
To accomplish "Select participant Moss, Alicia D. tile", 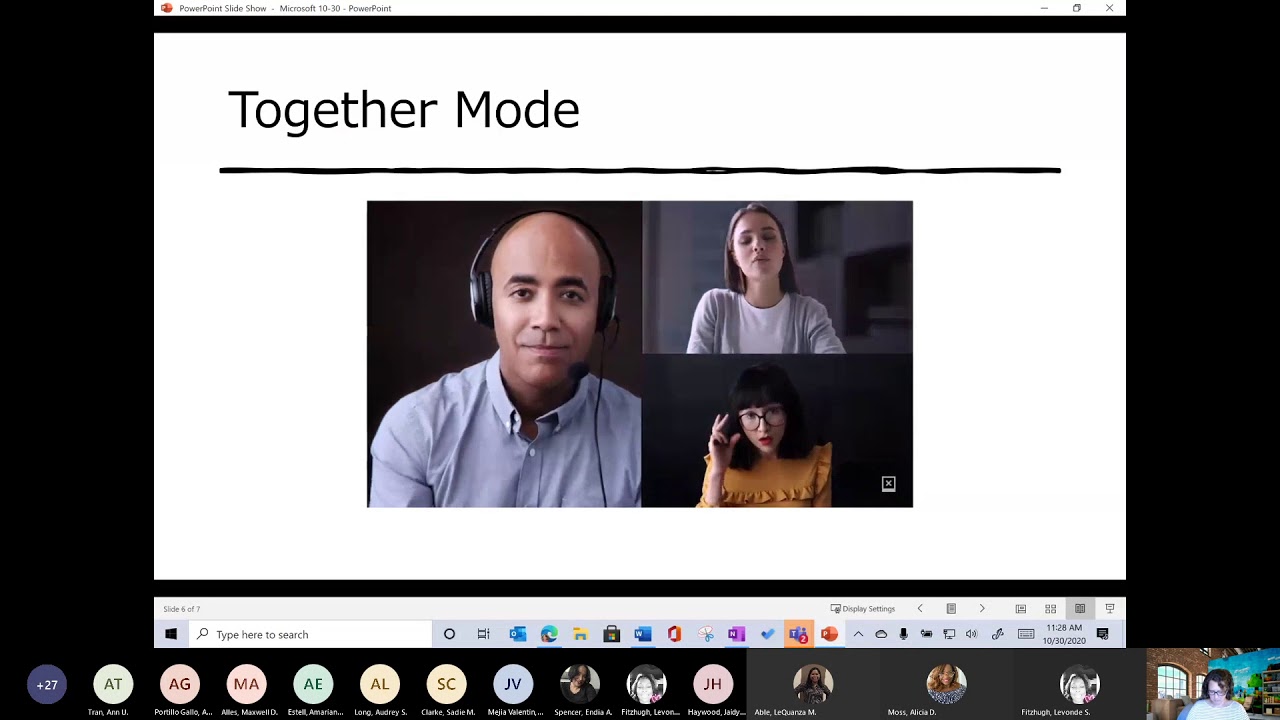I will (x=946, y=685).
